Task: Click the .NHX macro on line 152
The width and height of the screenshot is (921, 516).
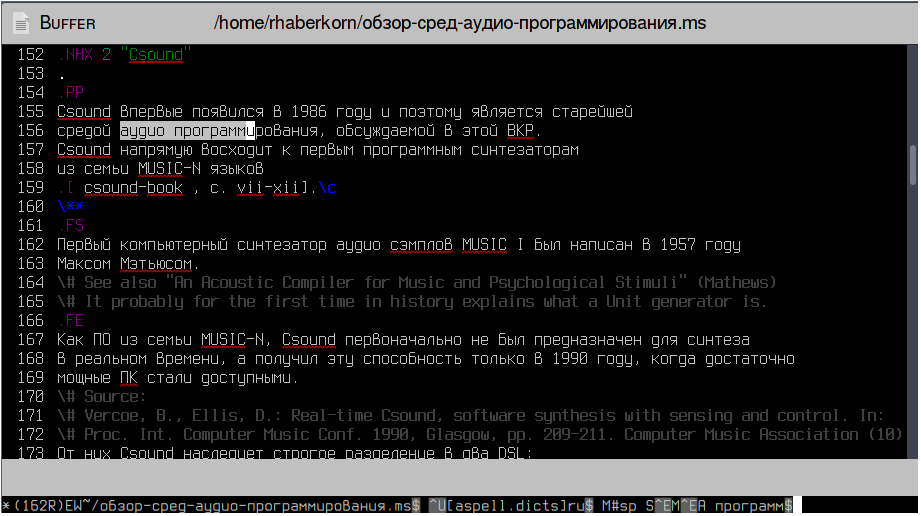Action: (x=76, y=55)
